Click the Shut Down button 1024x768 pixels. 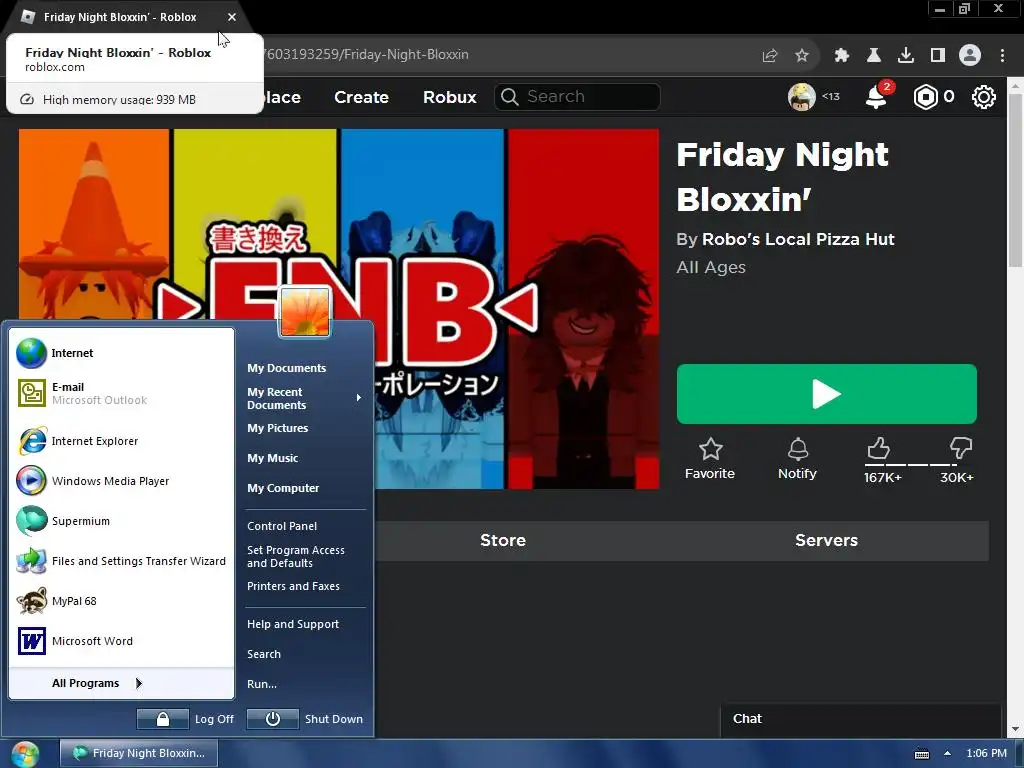pyautogui.click(x=306, y=719)
